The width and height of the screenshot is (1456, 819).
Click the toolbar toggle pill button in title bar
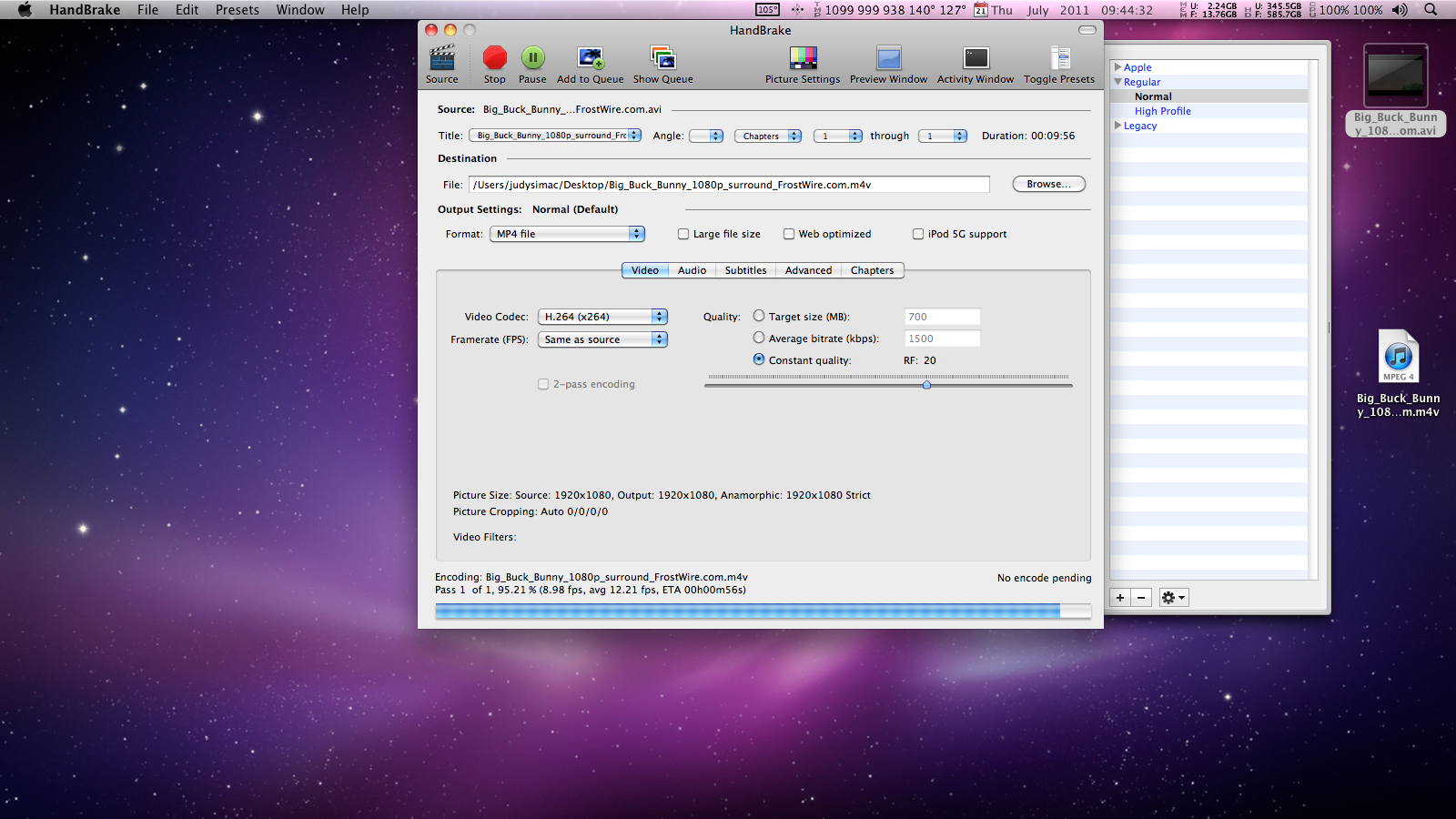click(1087, 30)
